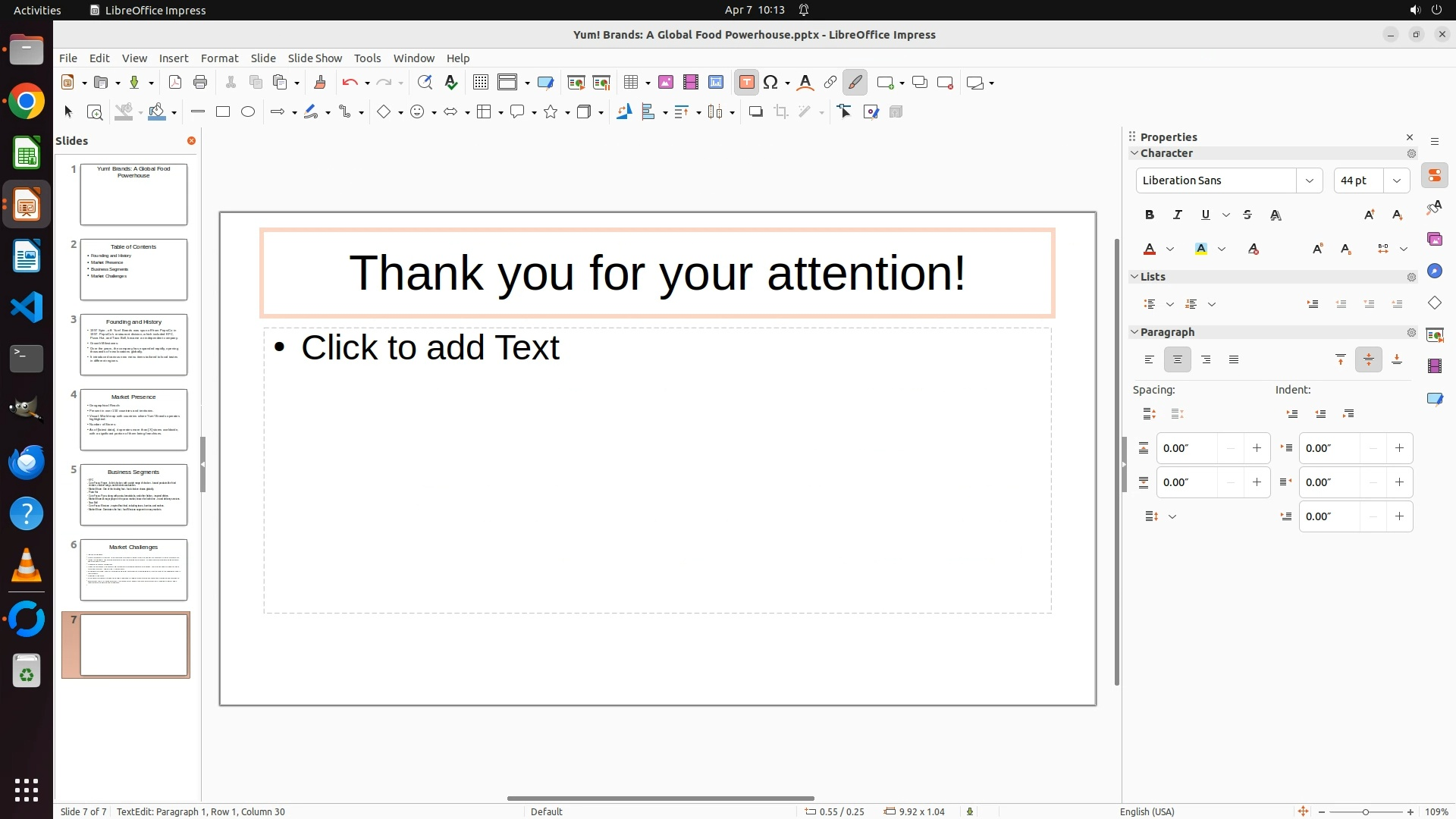Screen dimensions: 1456x819
Task: Close the Slides panel
Action: coord(191,141)
